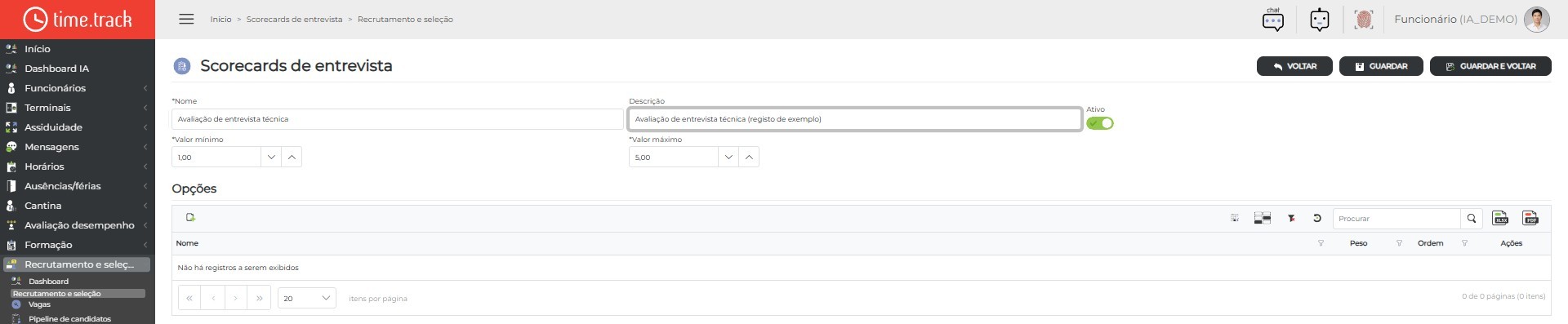Decrease Valor mínimo with down arrow
This screenshot has height=324, width=1568.
tap(271, 157)
